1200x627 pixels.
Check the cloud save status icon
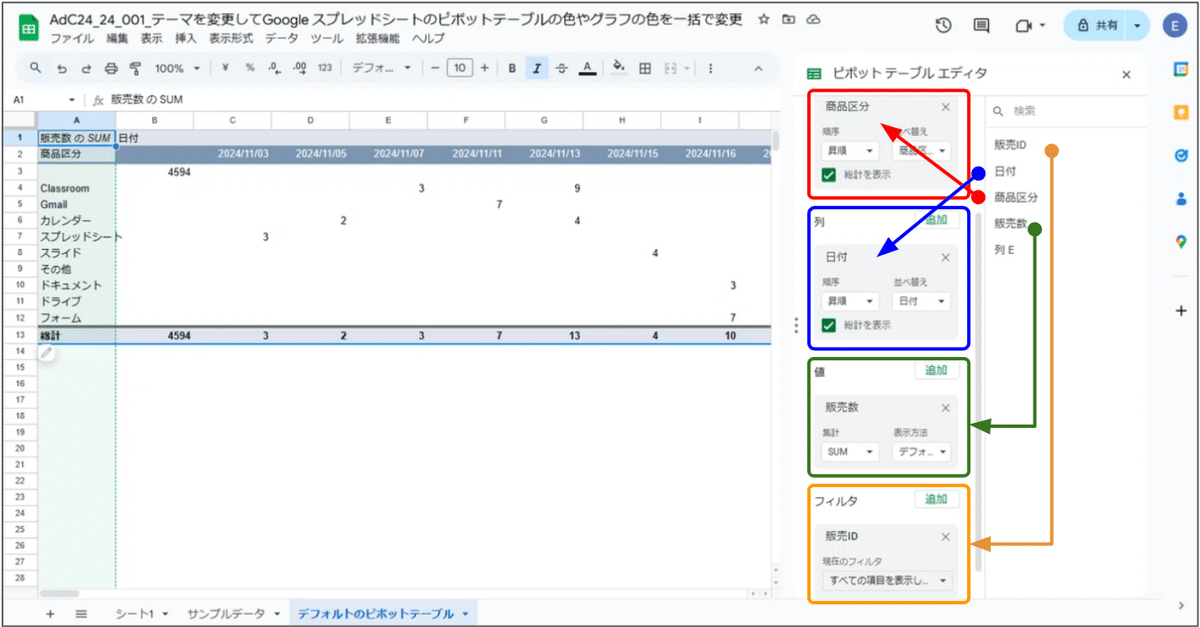(814, 19)
